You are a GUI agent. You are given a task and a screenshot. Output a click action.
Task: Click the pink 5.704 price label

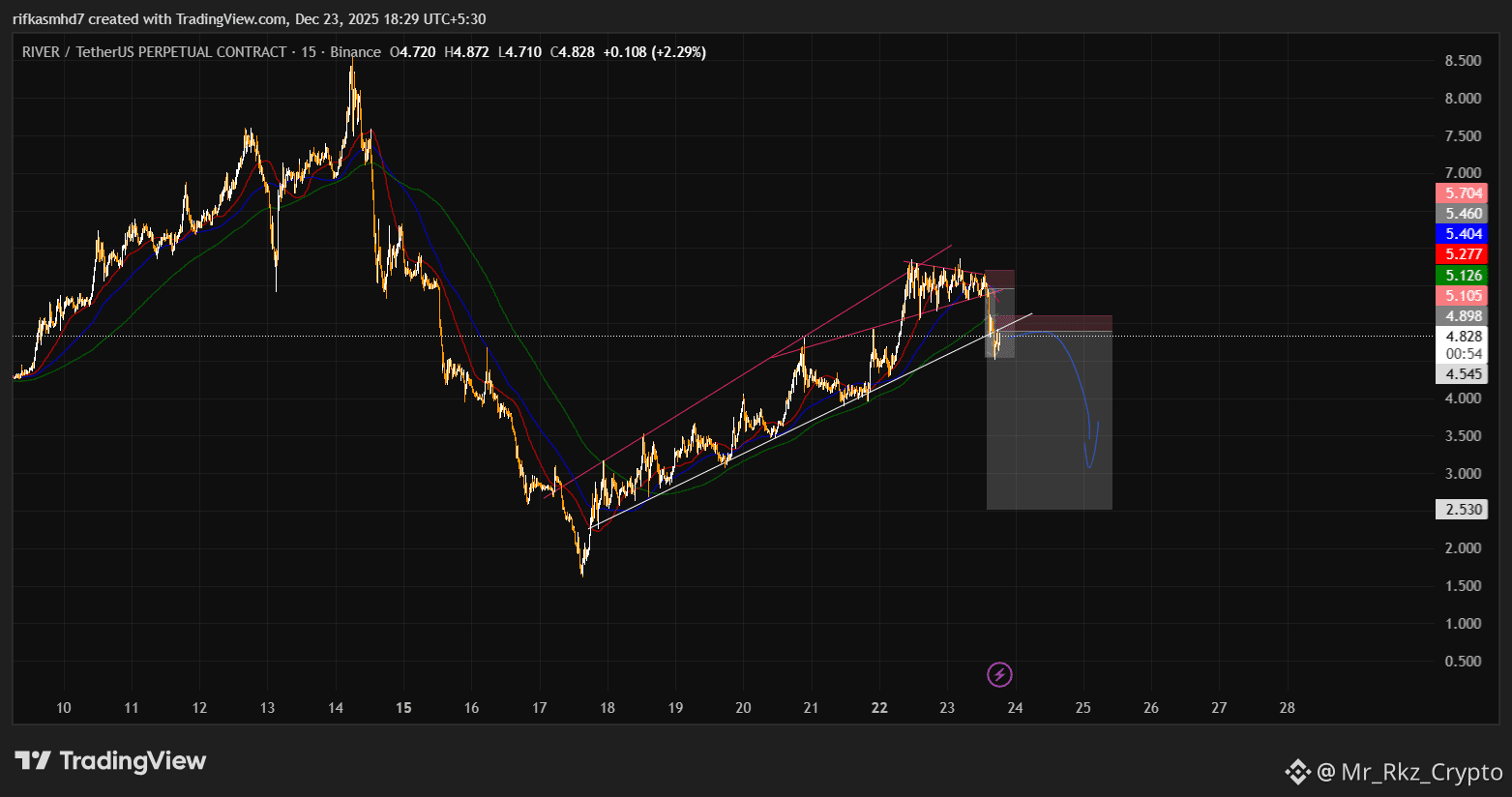pos(1462,193)
